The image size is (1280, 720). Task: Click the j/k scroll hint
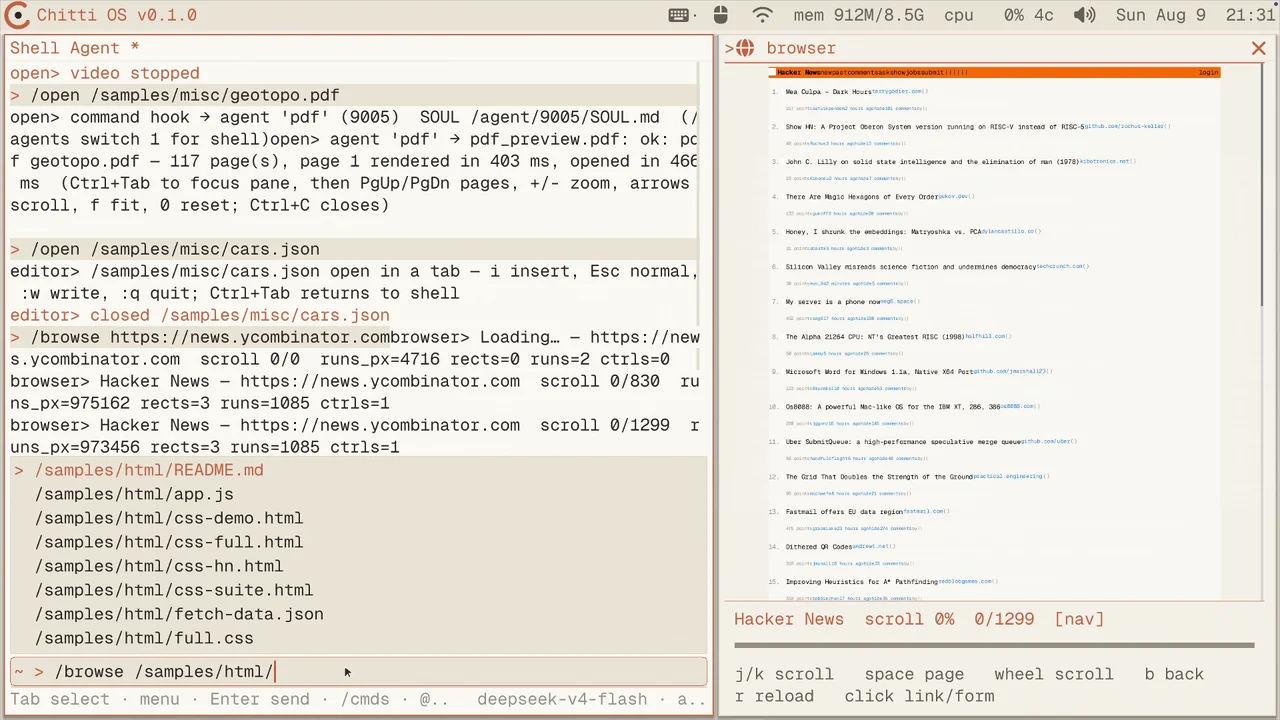(x=784, y=674)
